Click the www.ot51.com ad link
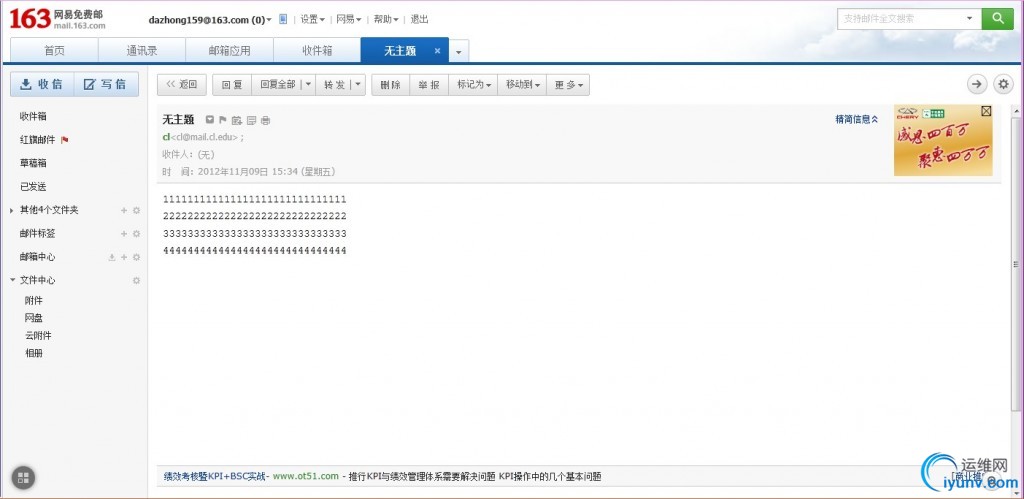 click(306, 476)
